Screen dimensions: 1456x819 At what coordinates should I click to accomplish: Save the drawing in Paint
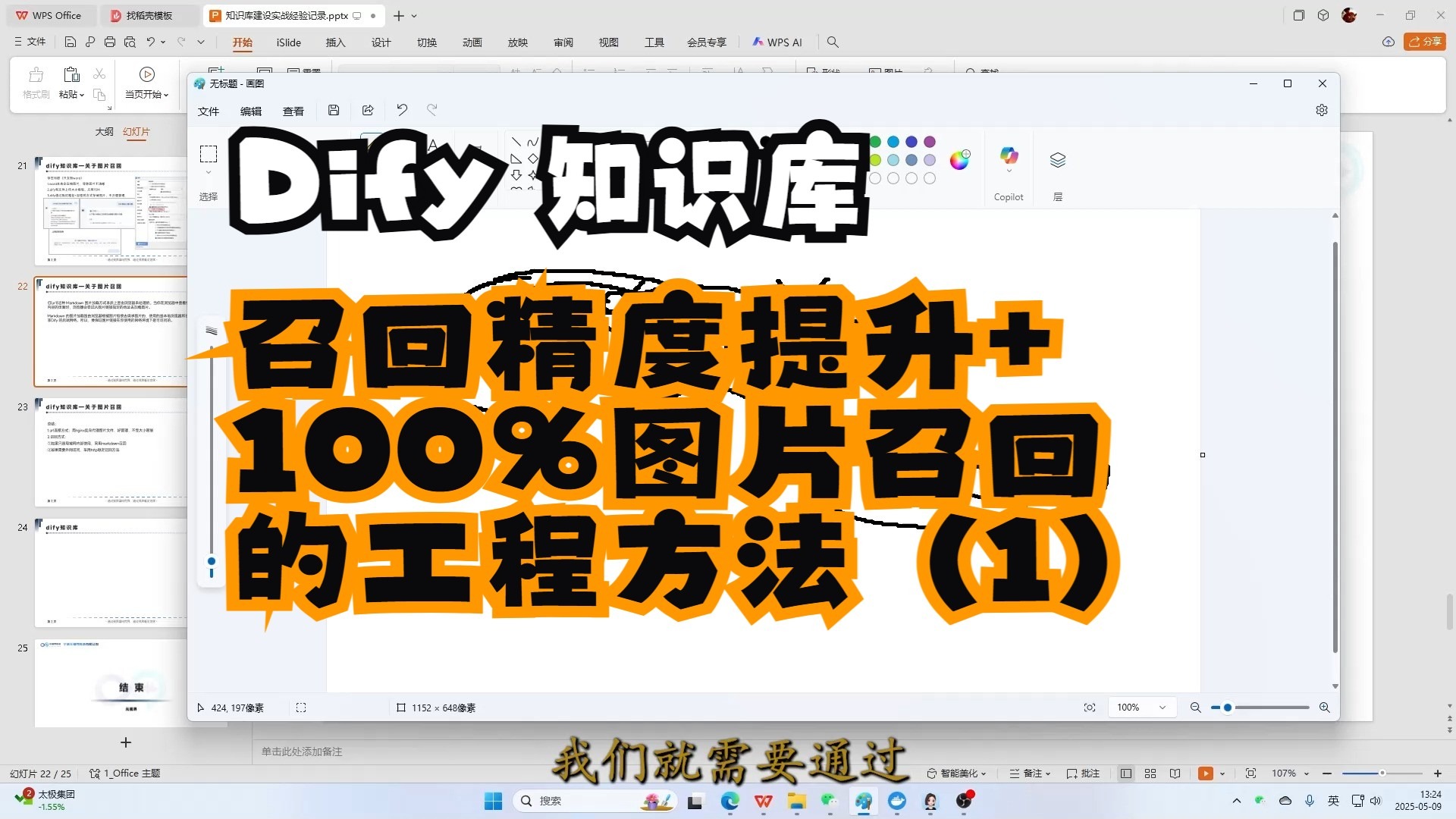click(334, 111)
